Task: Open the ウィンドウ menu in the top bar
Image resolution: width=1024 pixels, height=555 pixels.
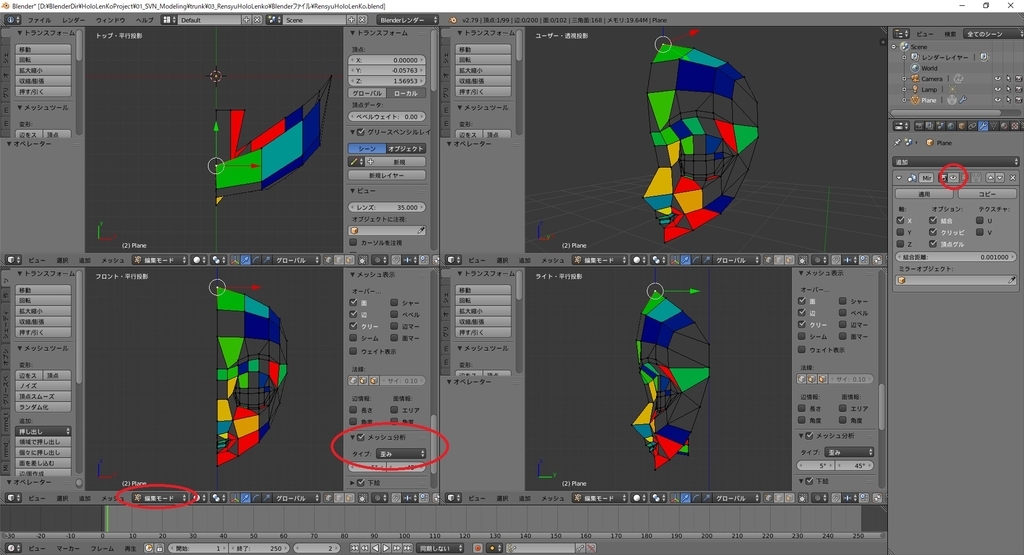Action: pyautogui.click(x=110, y=20)
